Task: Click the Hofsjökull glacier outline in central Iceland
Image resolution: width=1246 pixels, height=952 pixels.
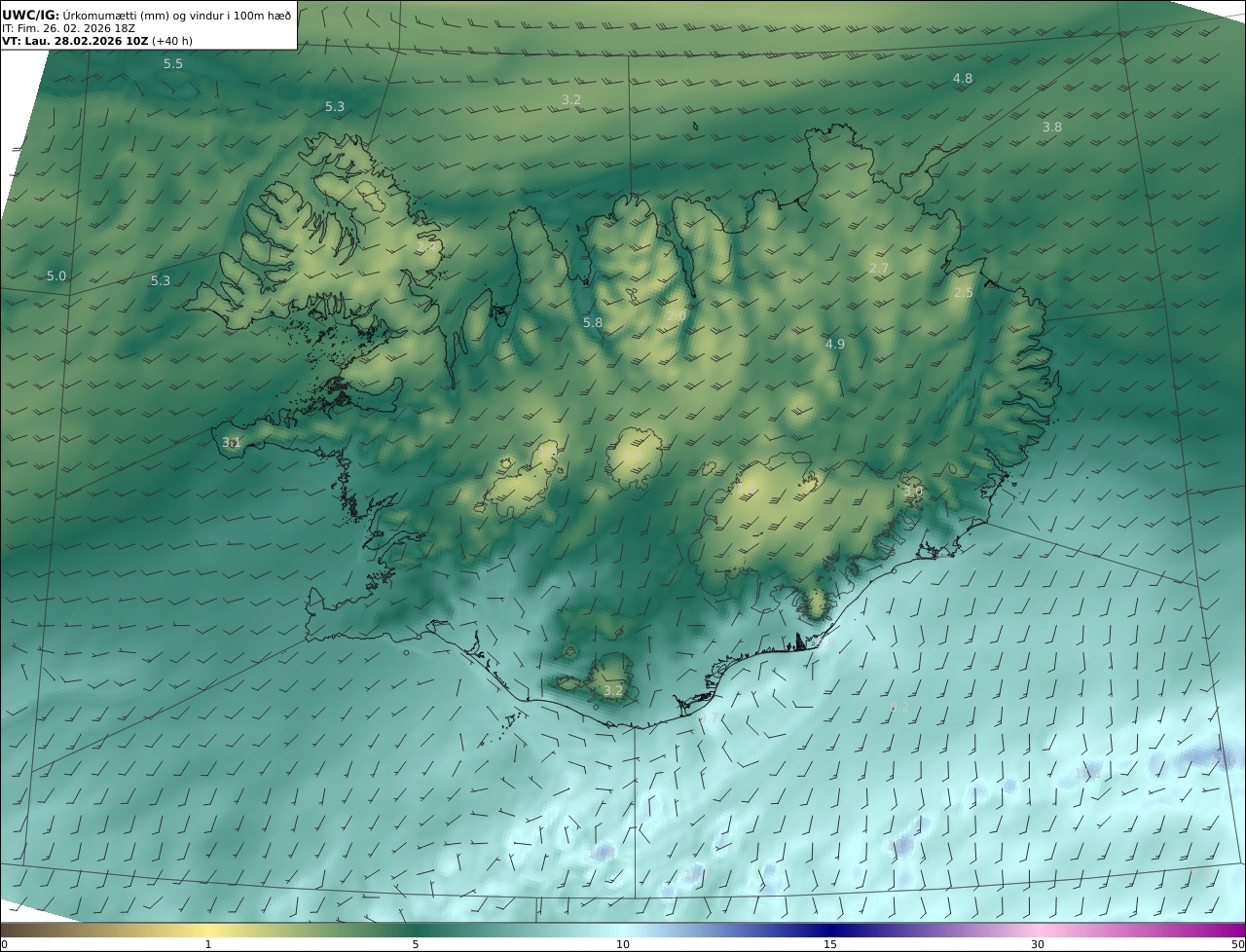Action: [634, 456]
